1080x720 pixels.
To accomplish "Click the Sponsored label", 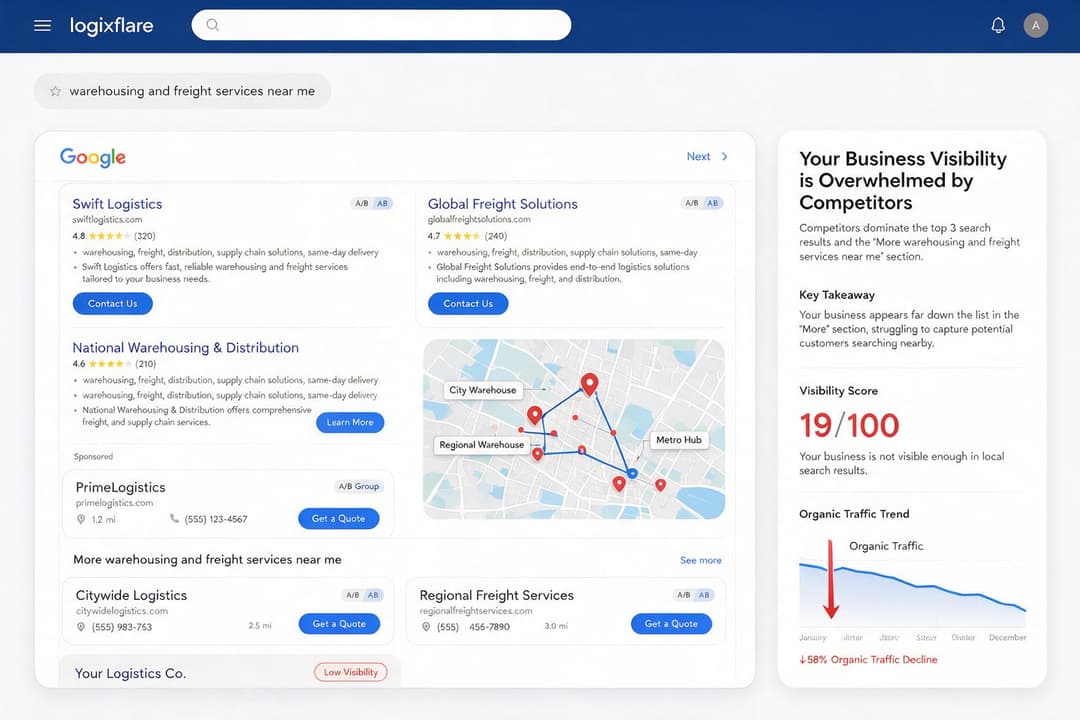I will [x=93, y=457].
